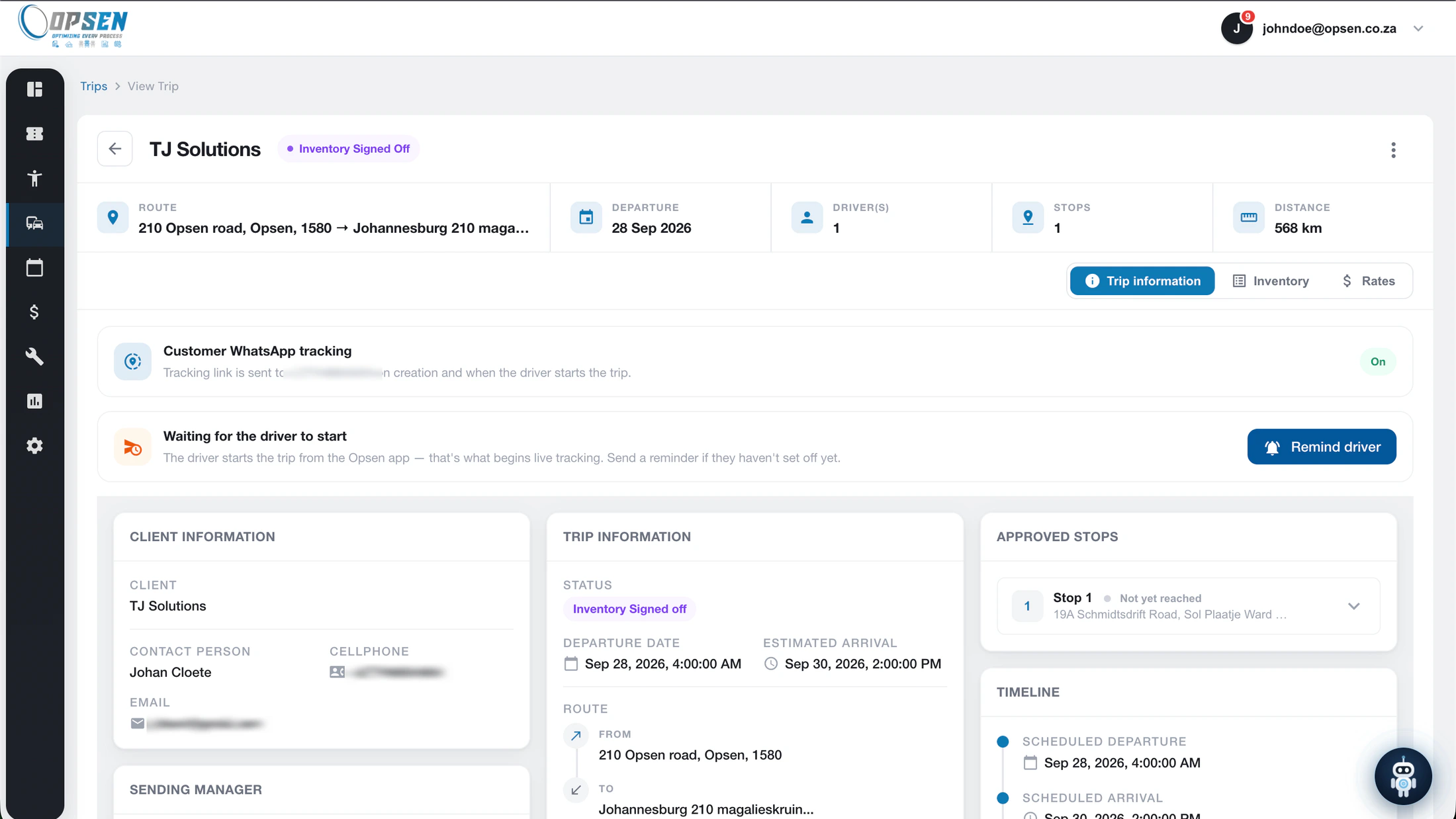Open the person icon in sidebar

34,178
